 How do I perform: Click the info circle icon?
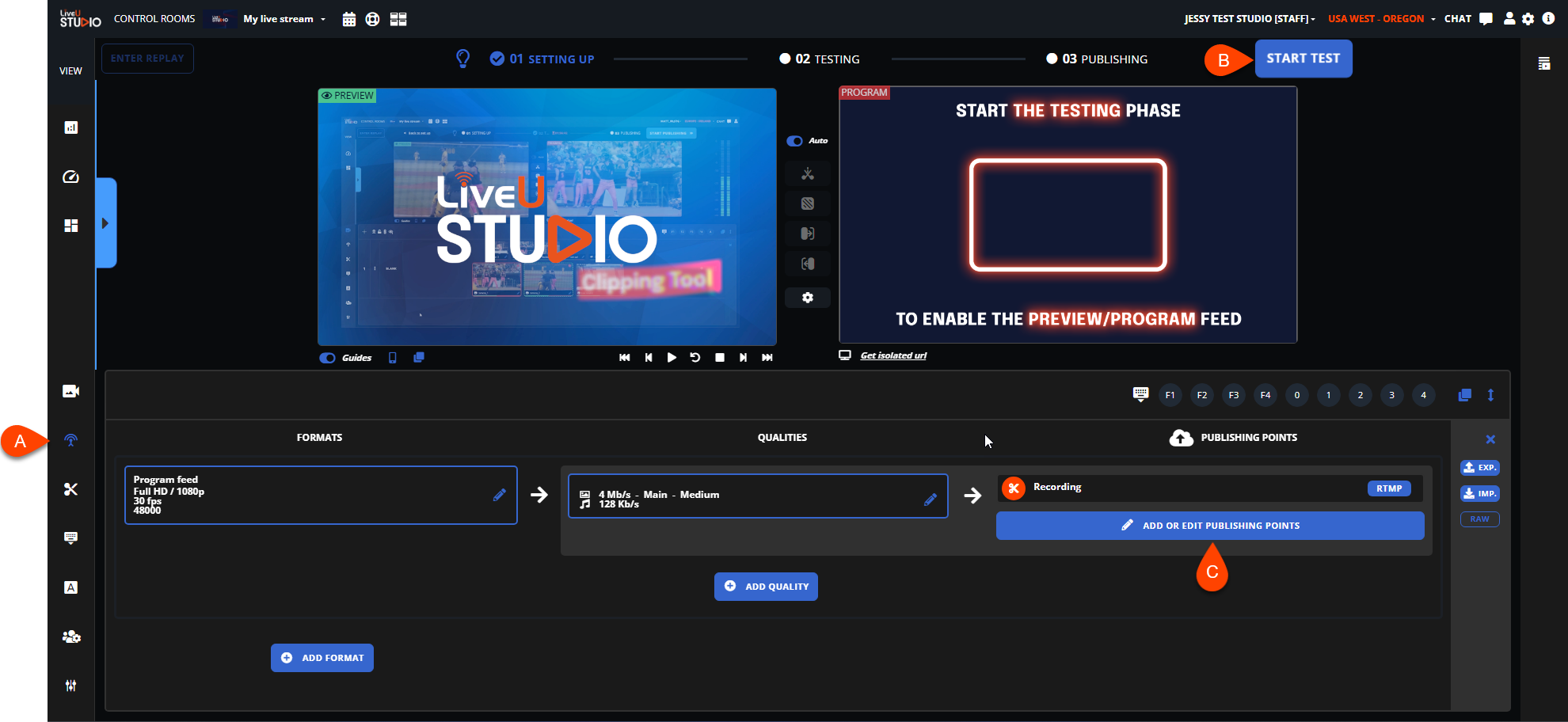(x=1548, y=18)
